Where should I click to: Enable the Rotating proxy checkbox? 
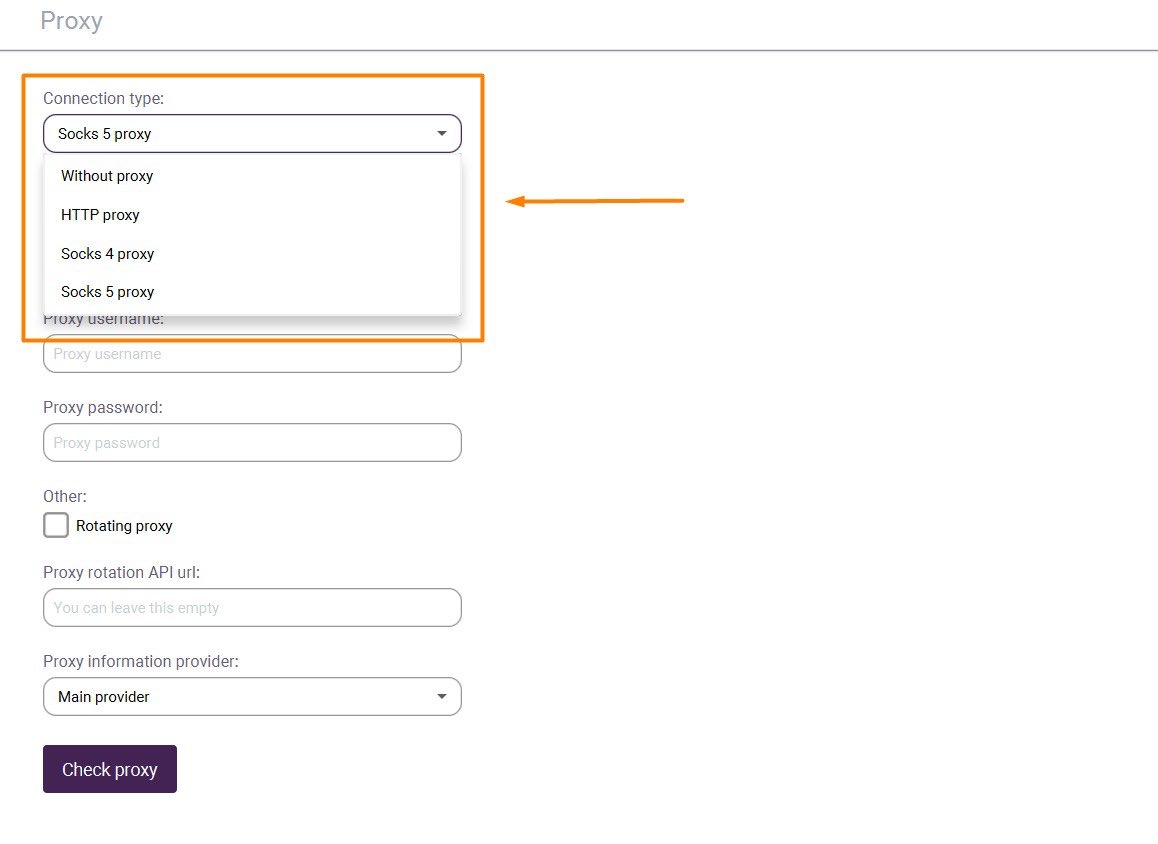[55, 525]
